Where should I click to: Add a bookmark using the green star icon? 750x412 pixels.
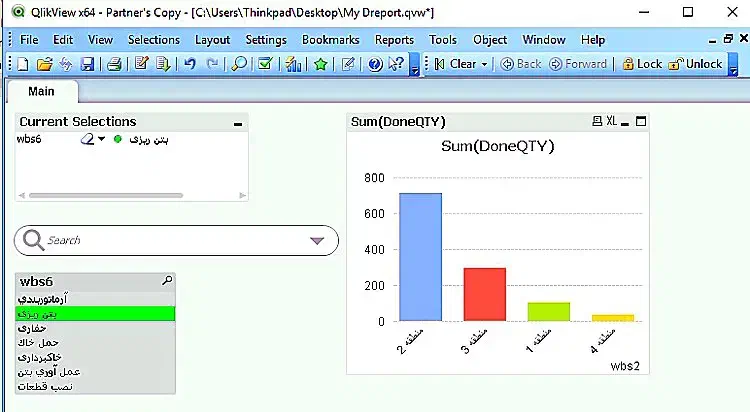coord(321,64)
